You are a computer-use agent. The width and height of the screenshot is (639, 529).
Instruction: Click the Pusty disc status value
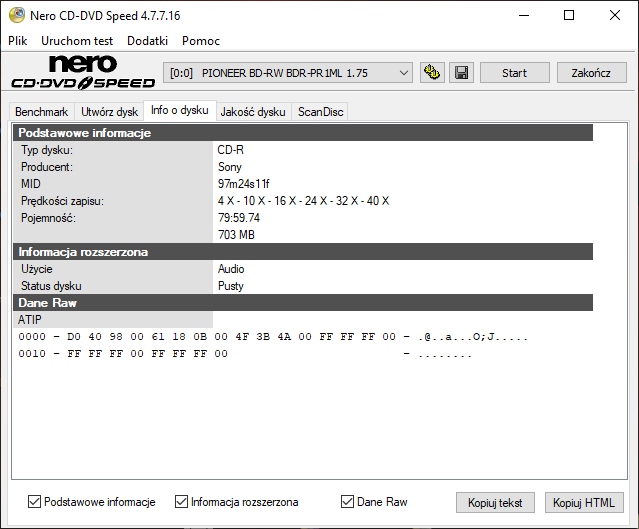coord(231,286)
